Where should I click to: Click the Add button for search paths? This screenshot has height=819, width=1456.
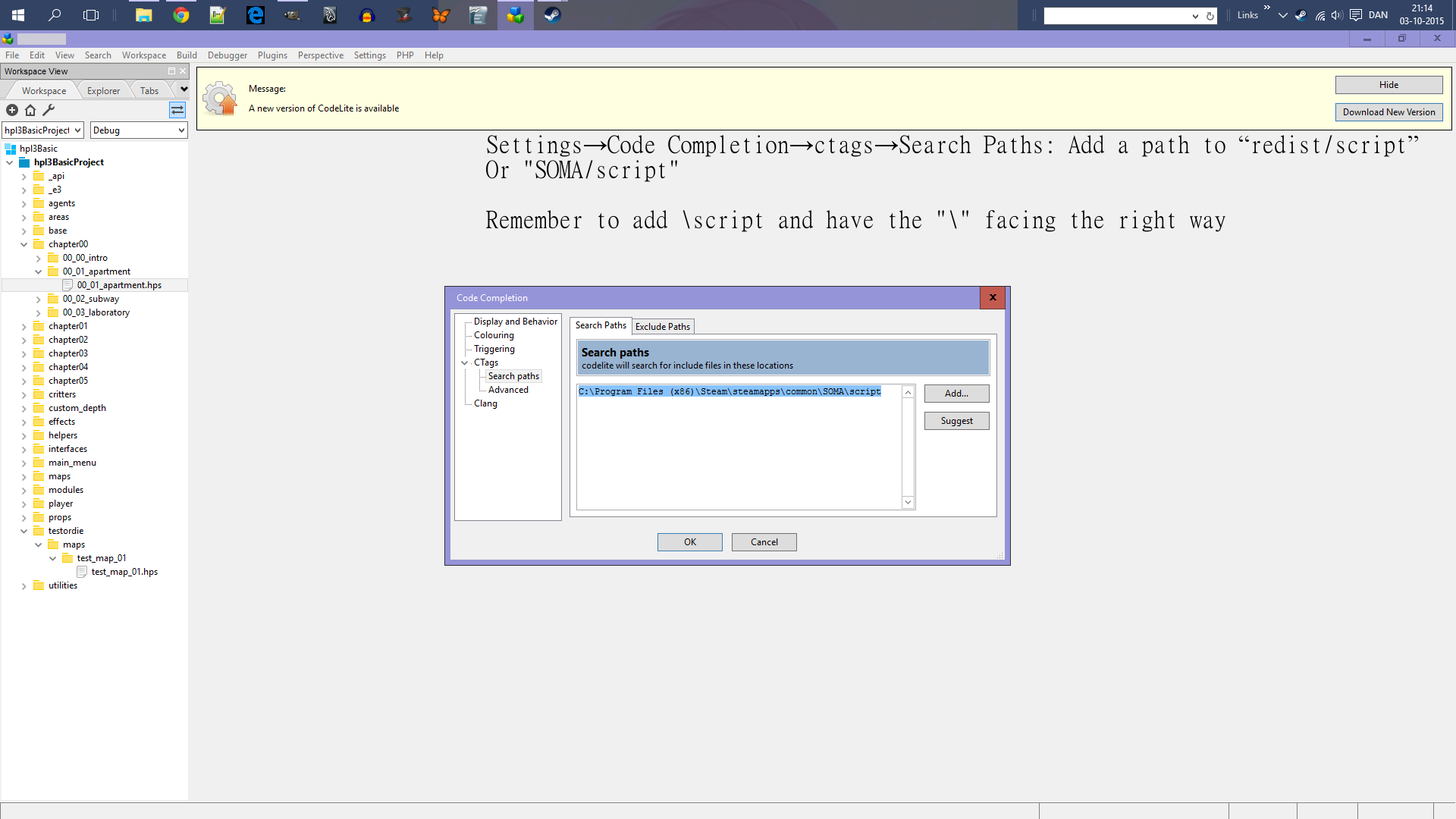pyautogui.click(x=956, y=392)
